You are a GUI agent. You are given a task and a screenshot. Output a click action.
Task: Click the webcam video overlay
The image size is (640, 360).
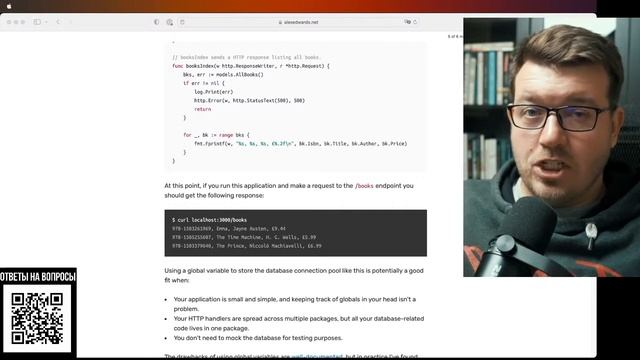tap(551, 147)
